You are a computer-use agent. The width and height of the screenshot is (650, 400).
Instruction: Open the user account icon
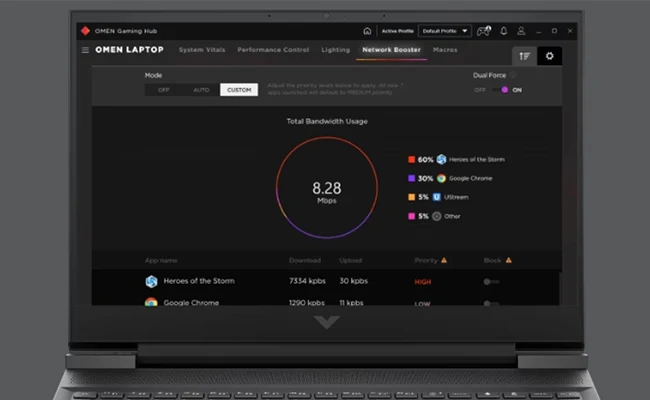(521, 31)
